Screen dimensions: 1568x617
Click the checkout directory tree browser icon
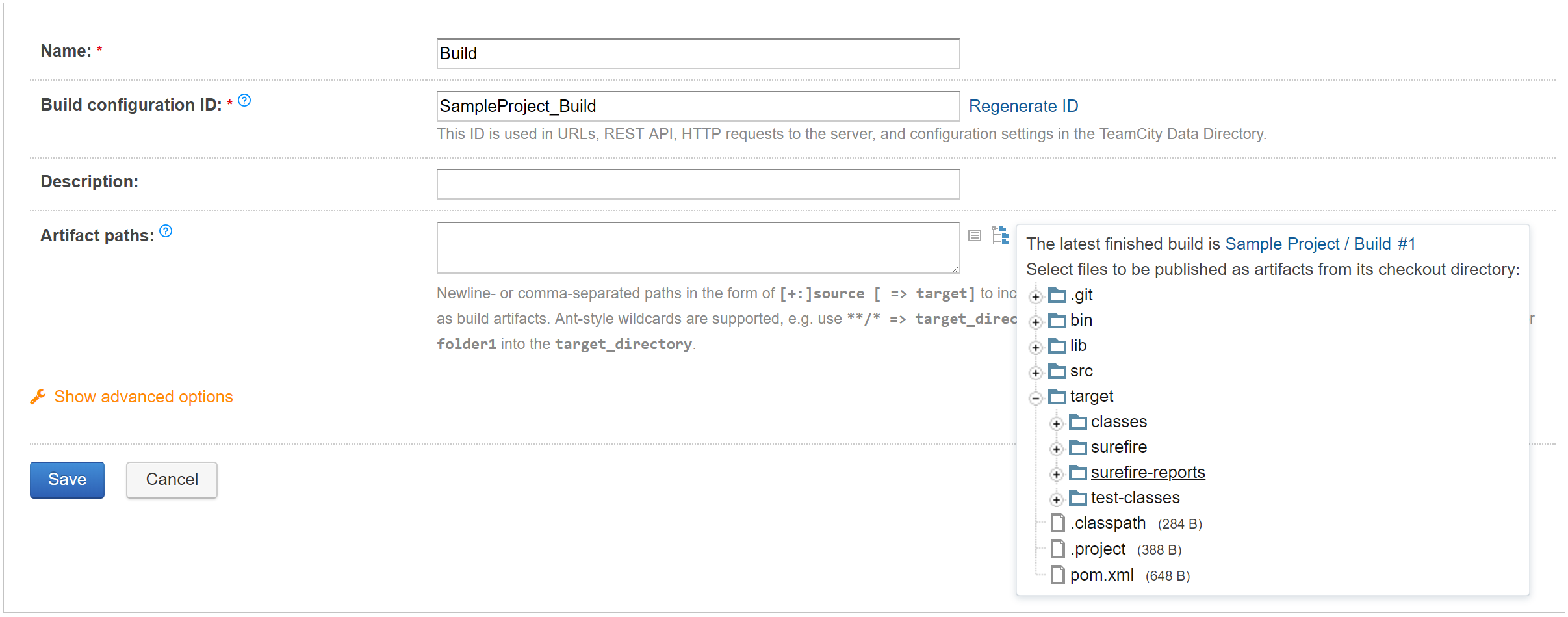pyautogui.click(x=1000, y=235)
